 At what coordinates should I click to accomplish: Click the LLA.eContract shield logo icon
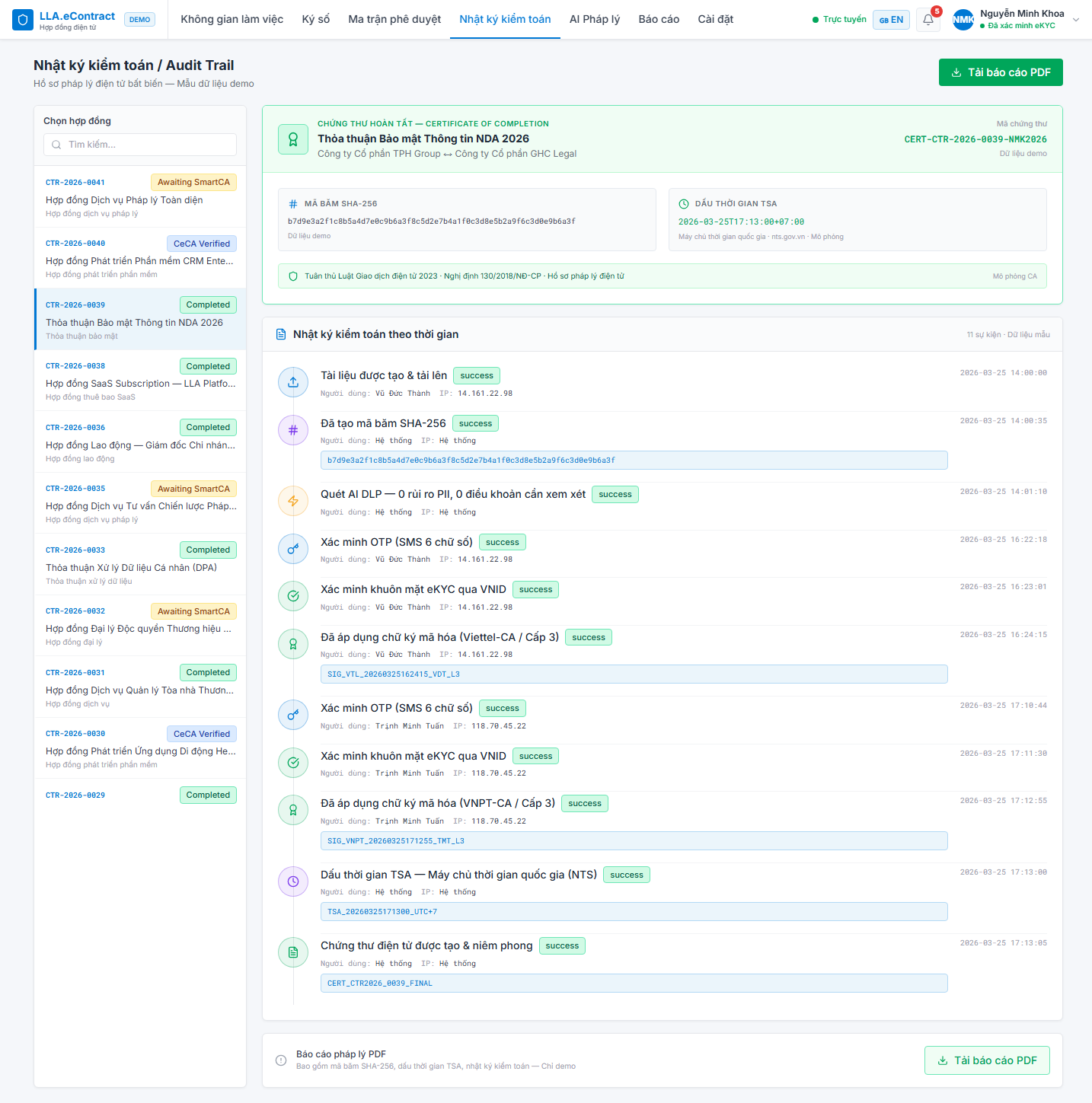pyautogui.click(x=23, y=20)
